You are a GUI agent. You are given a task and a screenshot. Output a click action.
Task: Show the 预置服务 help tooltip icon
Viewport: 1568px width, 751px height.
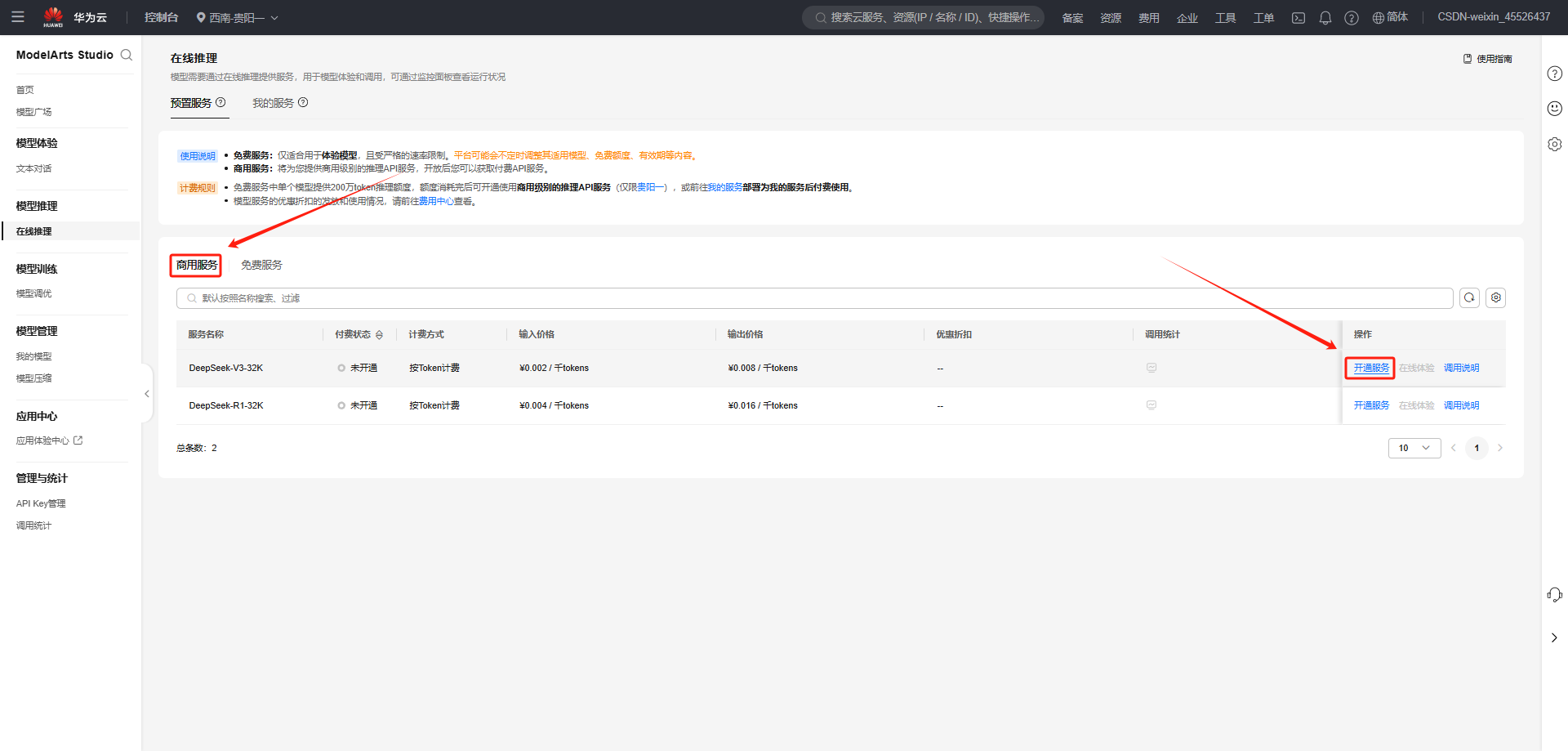(220, 102)
